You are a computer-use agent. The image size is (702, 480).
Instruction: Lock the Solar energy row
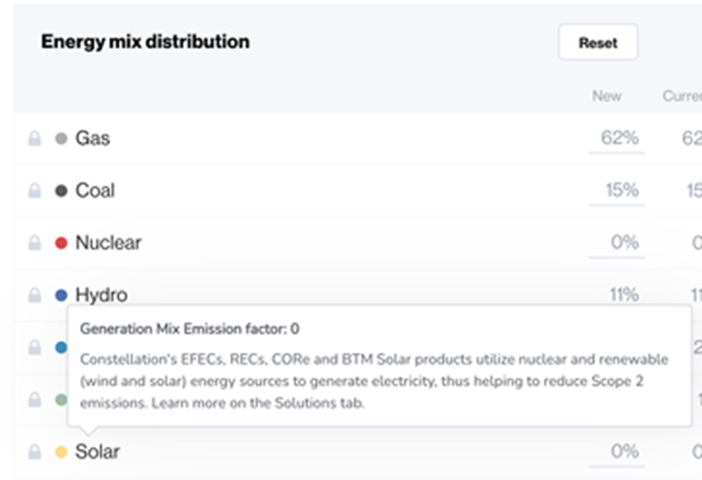click(35, 452)
